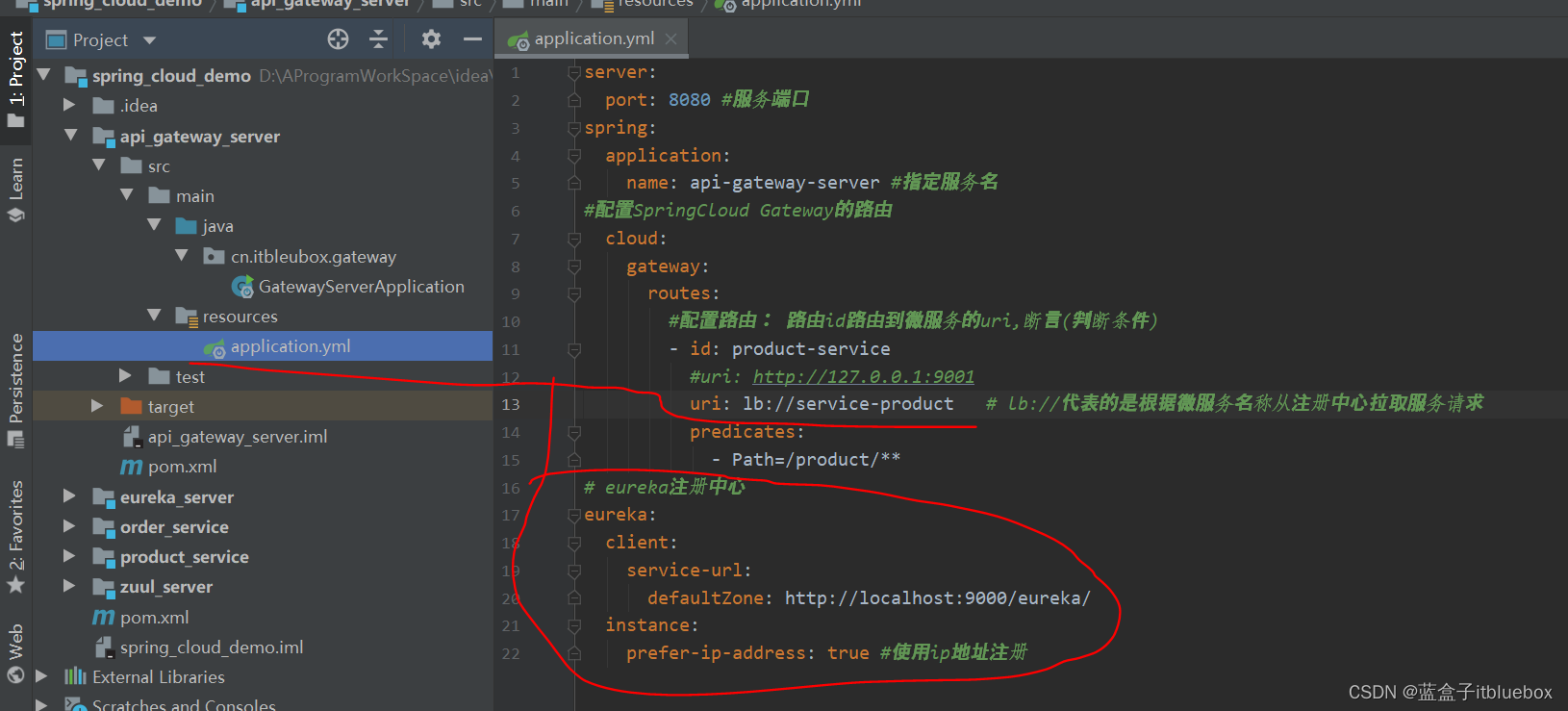
Task: Close the application.yml editor tab
Action: (x=671, y=38)
